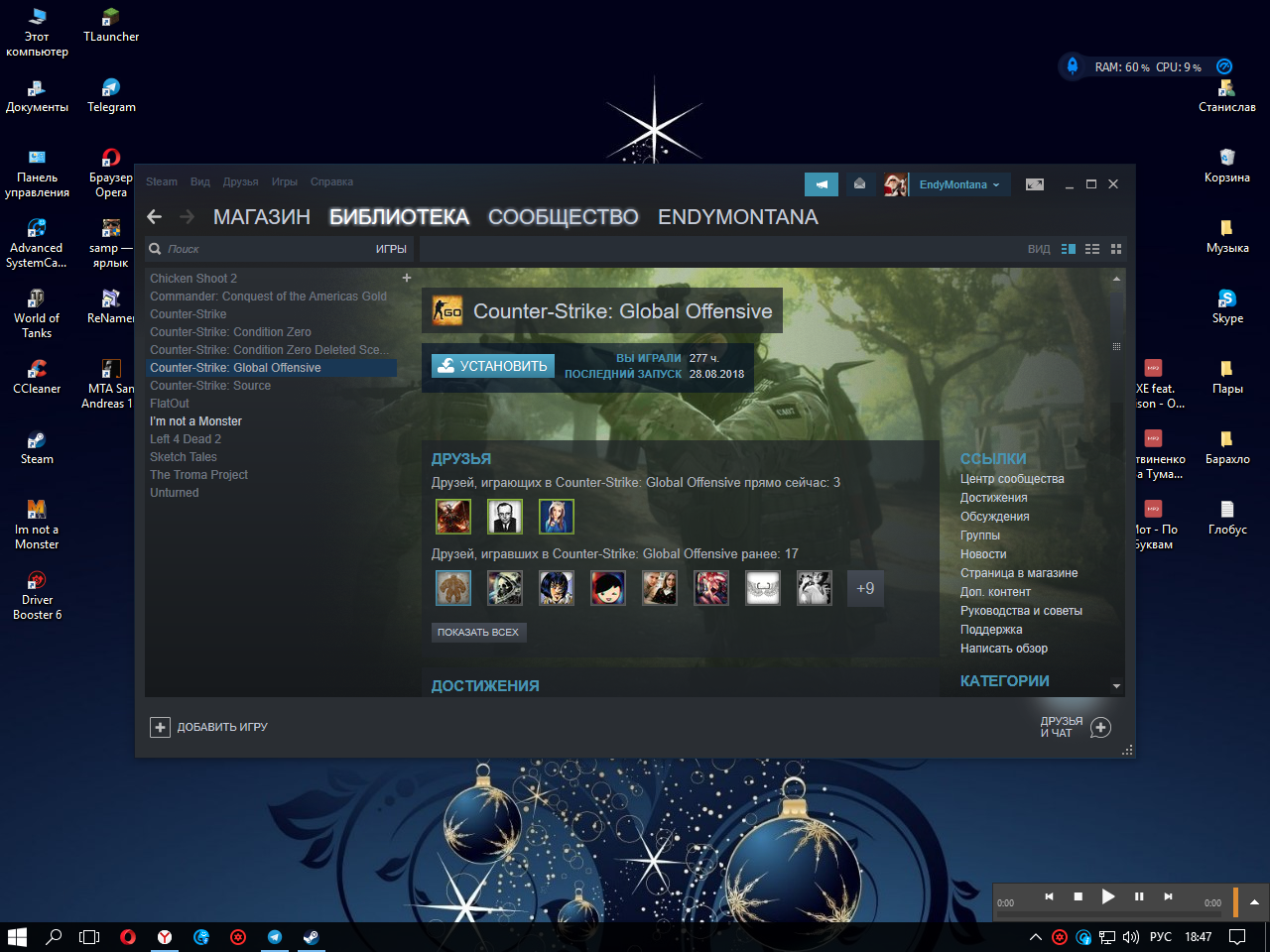Go back with the Steam back arrow
Viewport: 1270px width, 952px height.
tap(154, 216)
